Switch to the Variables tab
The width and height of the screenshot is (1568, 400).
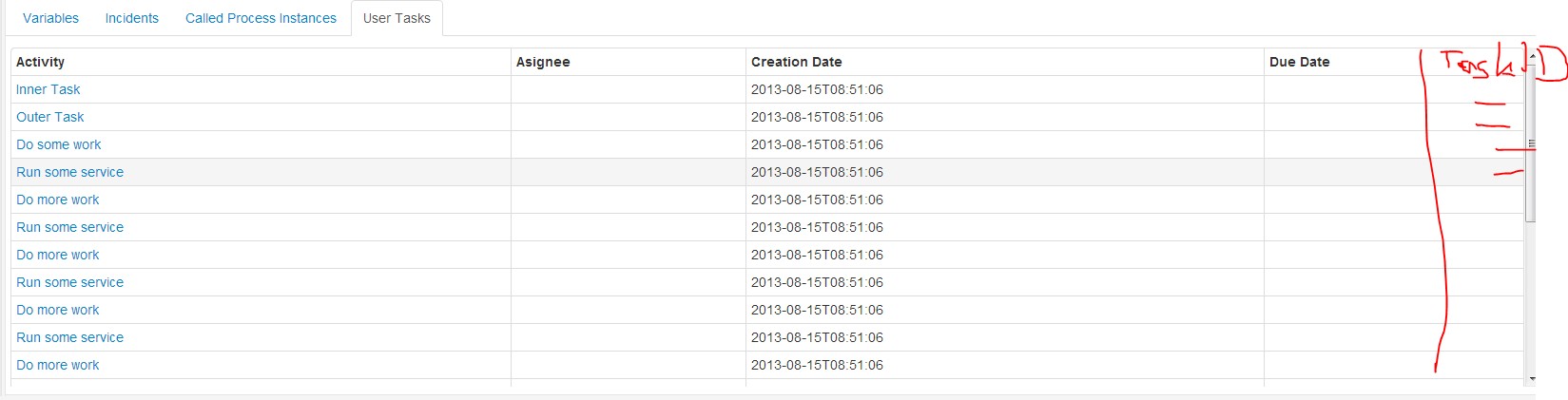coord(50,18)
